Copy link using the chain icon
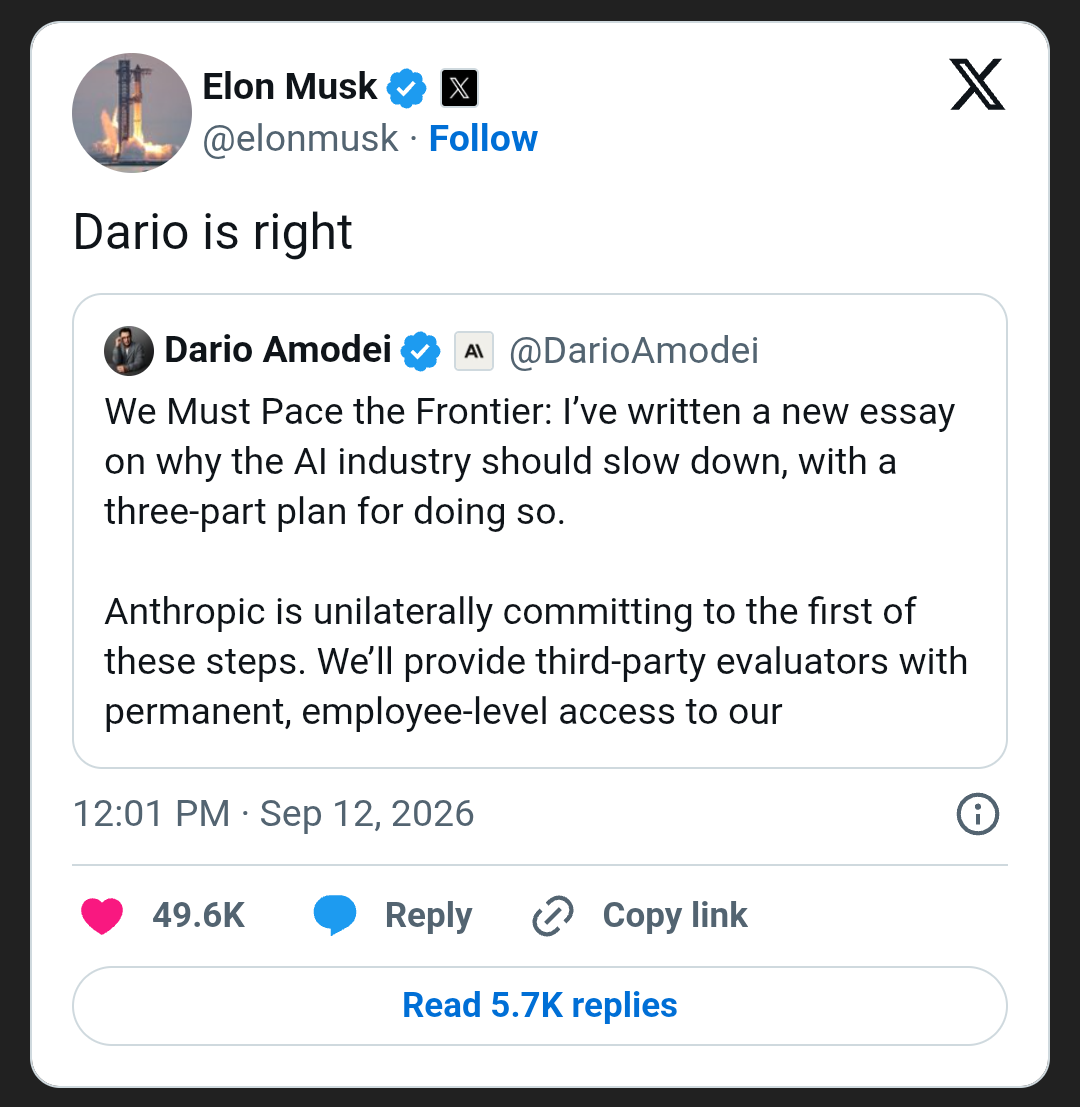The height and width of the screenshot is (1107, 1080). 553,916
